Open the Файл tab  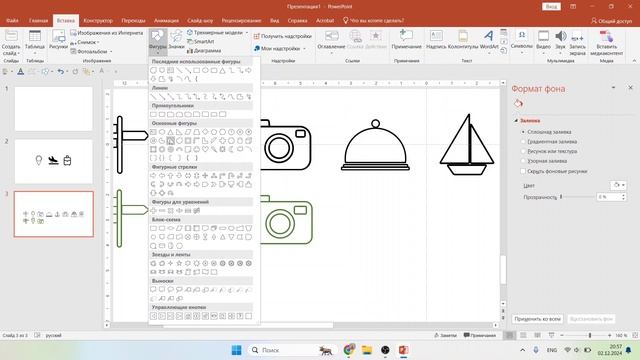click(12, 20)
